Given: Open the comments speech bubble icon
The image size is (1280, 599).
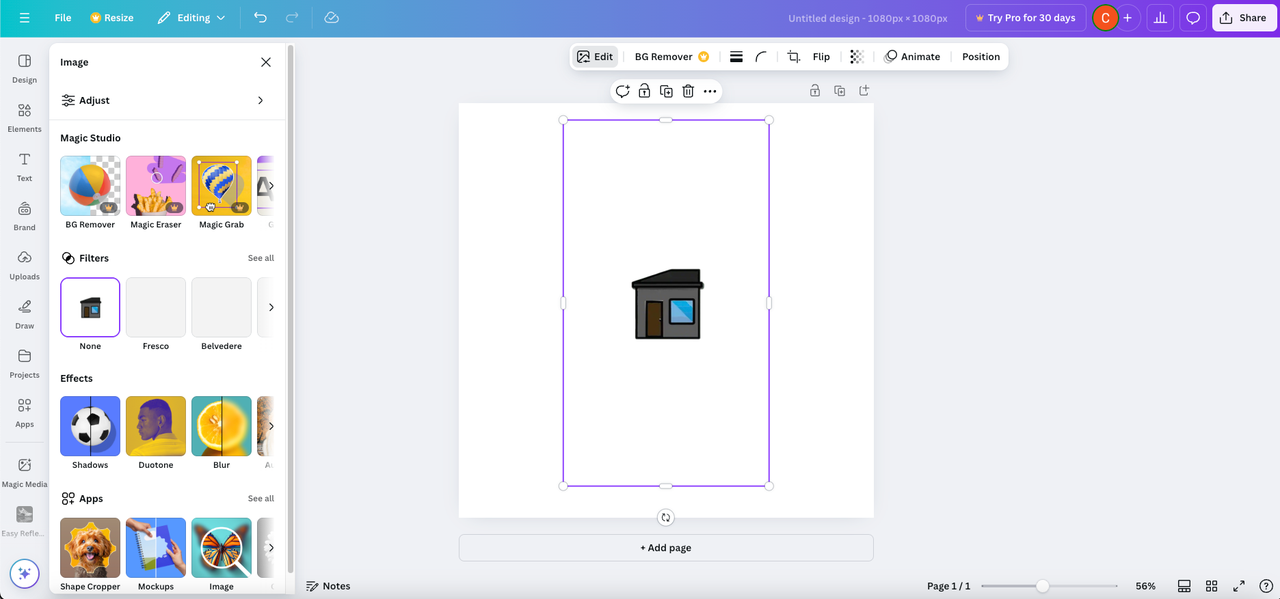Looking at the screenshot, I should pyautogui.click(x=1192, y=18).
